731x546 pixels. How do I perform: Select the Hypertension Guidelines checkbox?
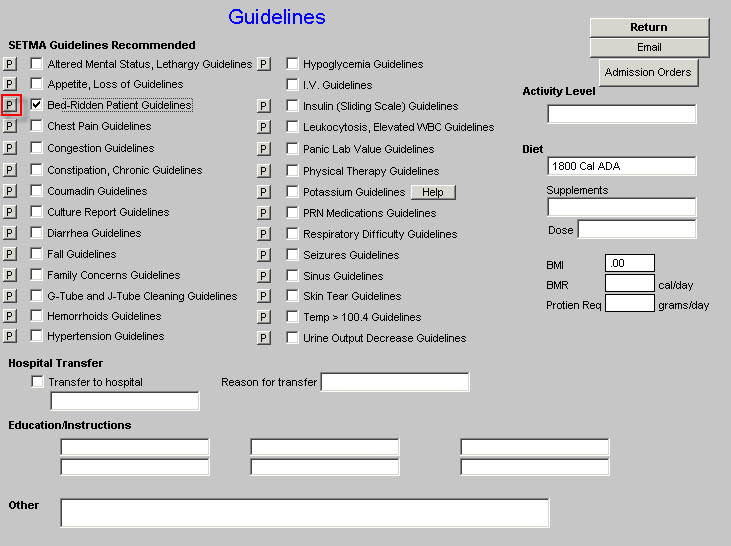[36, 335]
